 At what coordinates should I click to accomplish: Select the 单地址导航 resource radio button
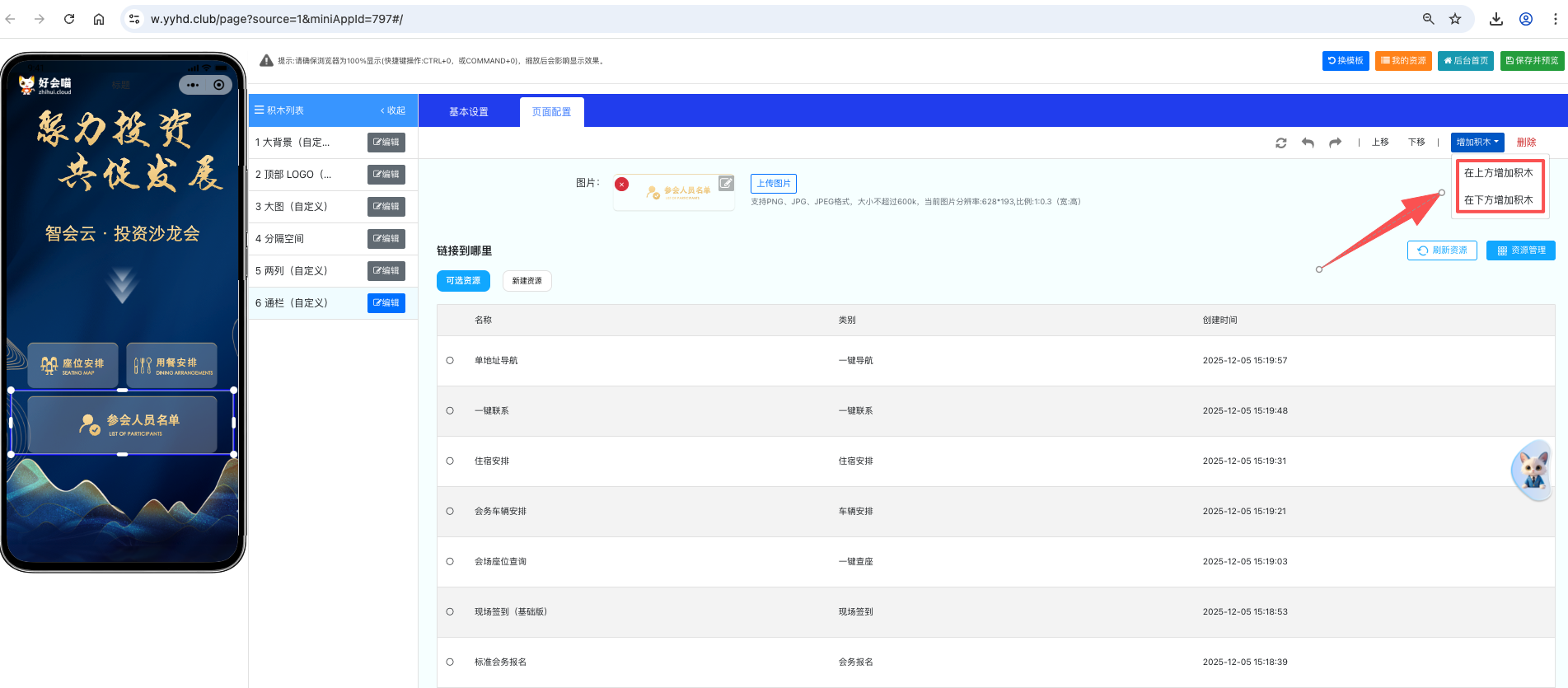coord(450,361)
